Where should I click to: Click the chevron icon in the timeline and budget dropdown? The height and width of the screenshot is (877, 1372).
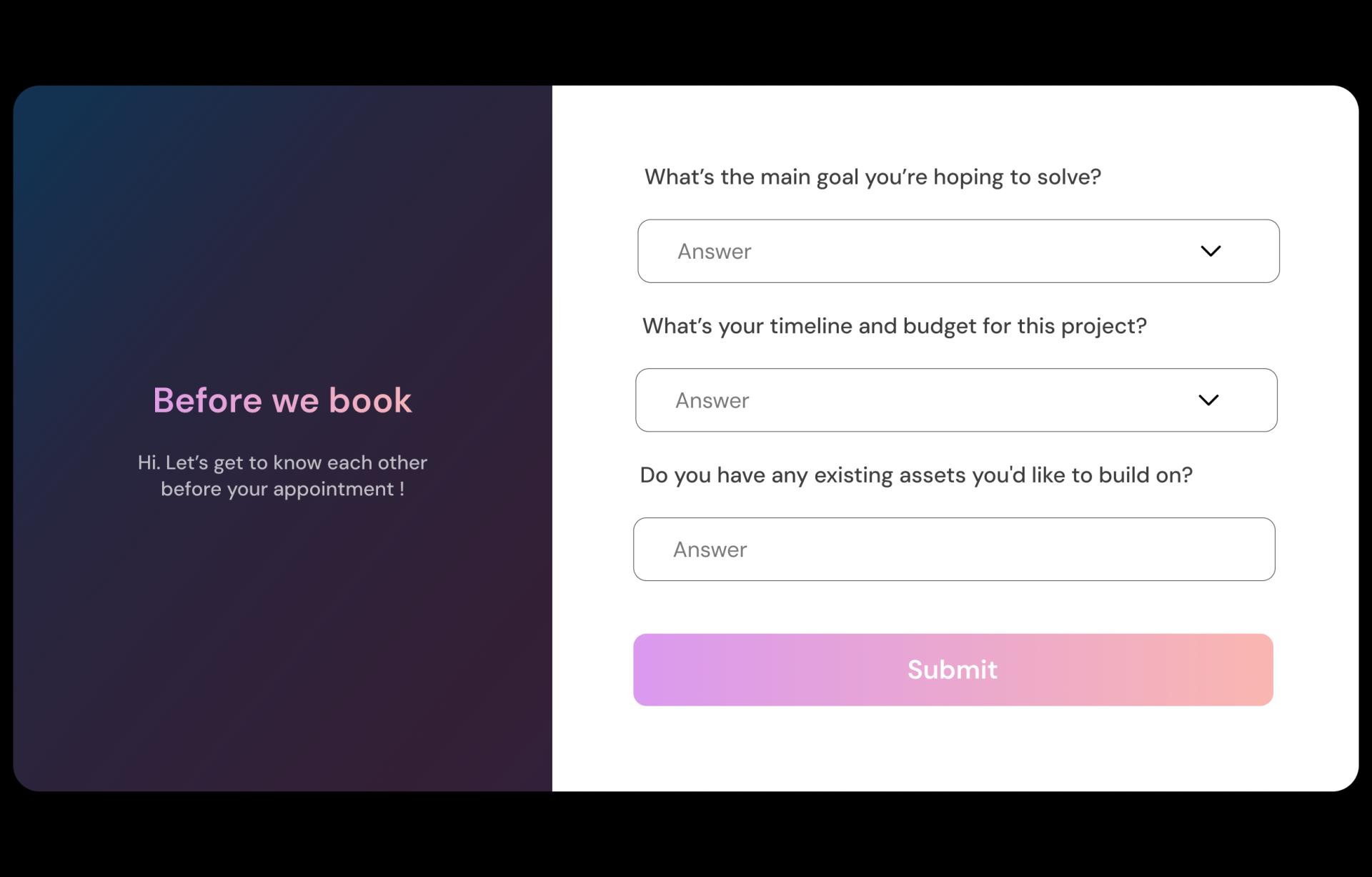1208,400
